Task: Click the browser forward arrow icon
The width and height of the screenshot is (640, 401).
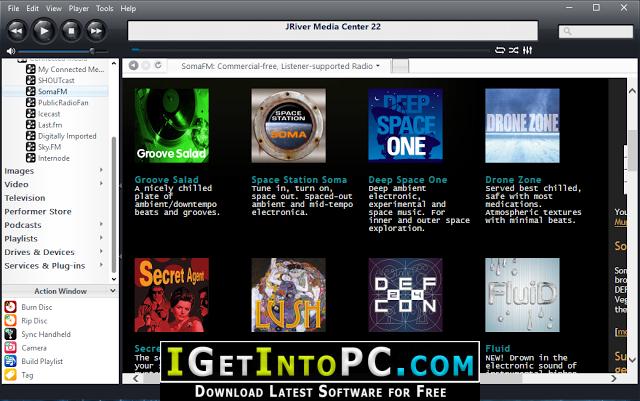Action: pos(146,65)
